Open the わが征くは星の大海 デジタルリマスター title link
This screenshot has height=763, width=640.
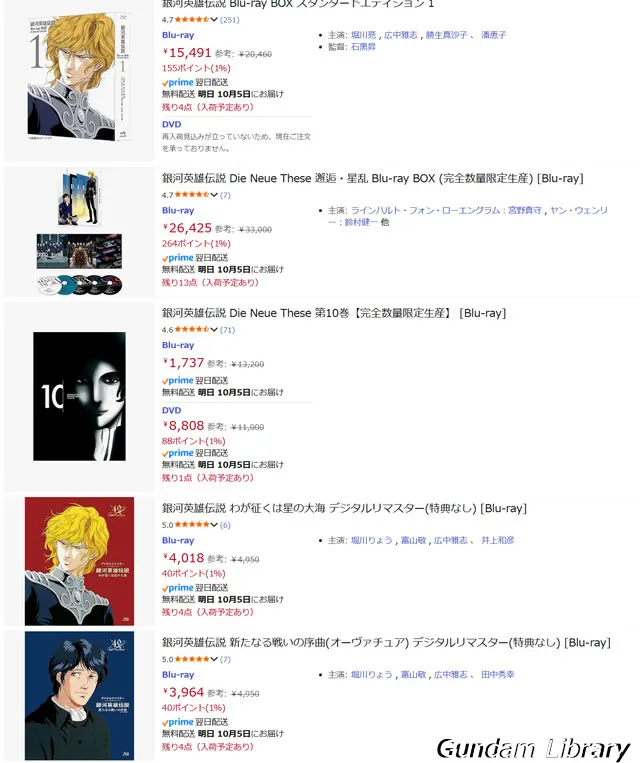(x=344, y=509)
